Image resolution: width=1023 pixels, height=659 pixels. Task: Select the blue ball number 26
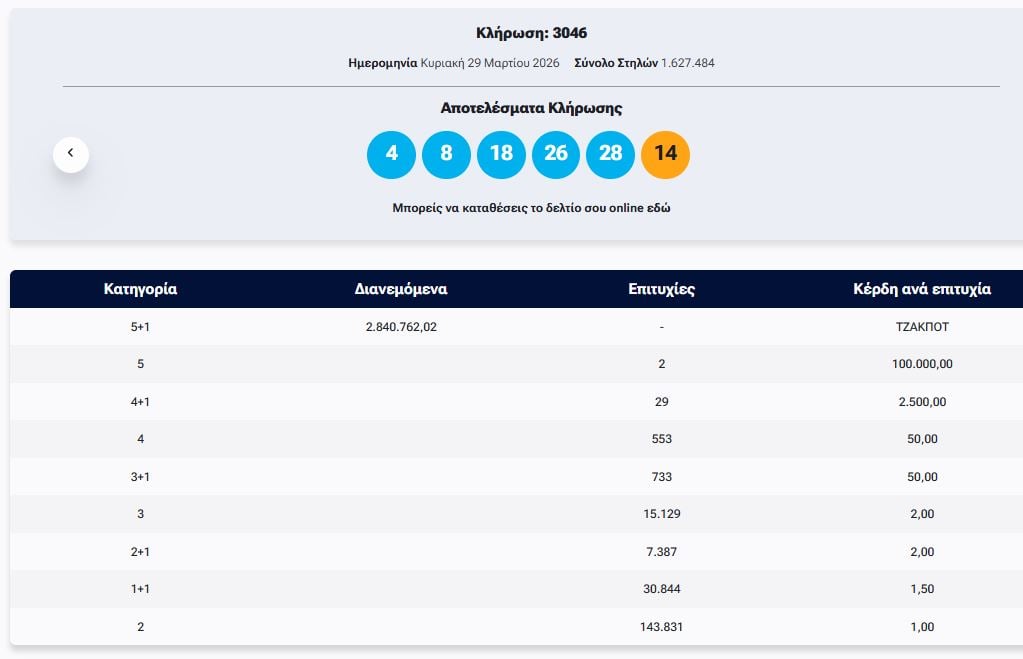[x=556, y=154]
